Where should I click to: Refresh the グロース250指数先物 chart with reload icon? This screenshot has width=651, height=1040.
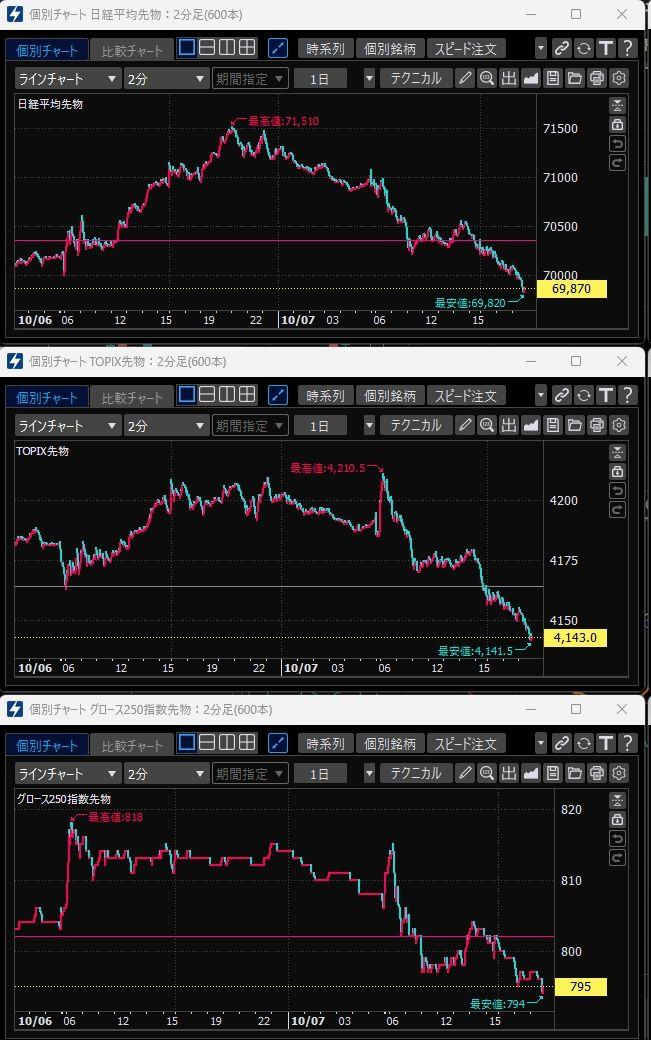click(x=583, y=743)
